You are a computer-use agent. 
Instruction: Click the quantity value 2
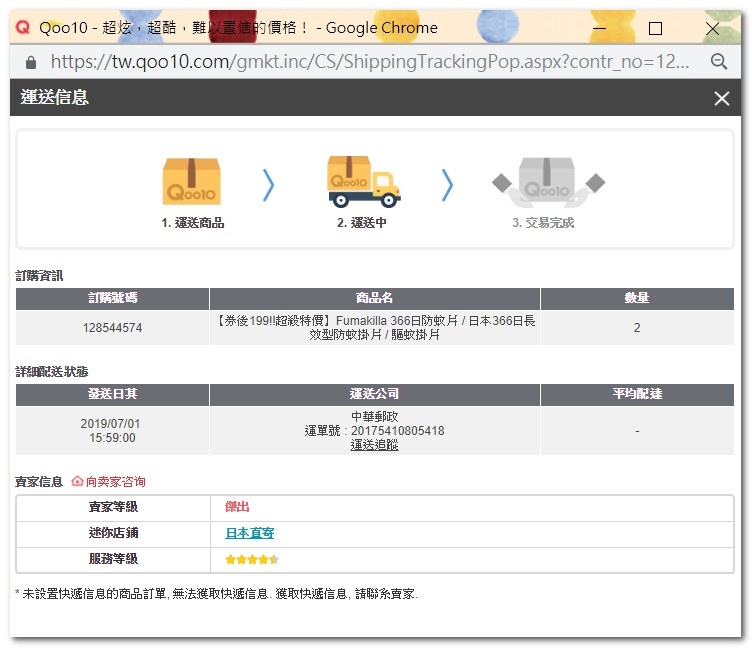tap(637, 328)
